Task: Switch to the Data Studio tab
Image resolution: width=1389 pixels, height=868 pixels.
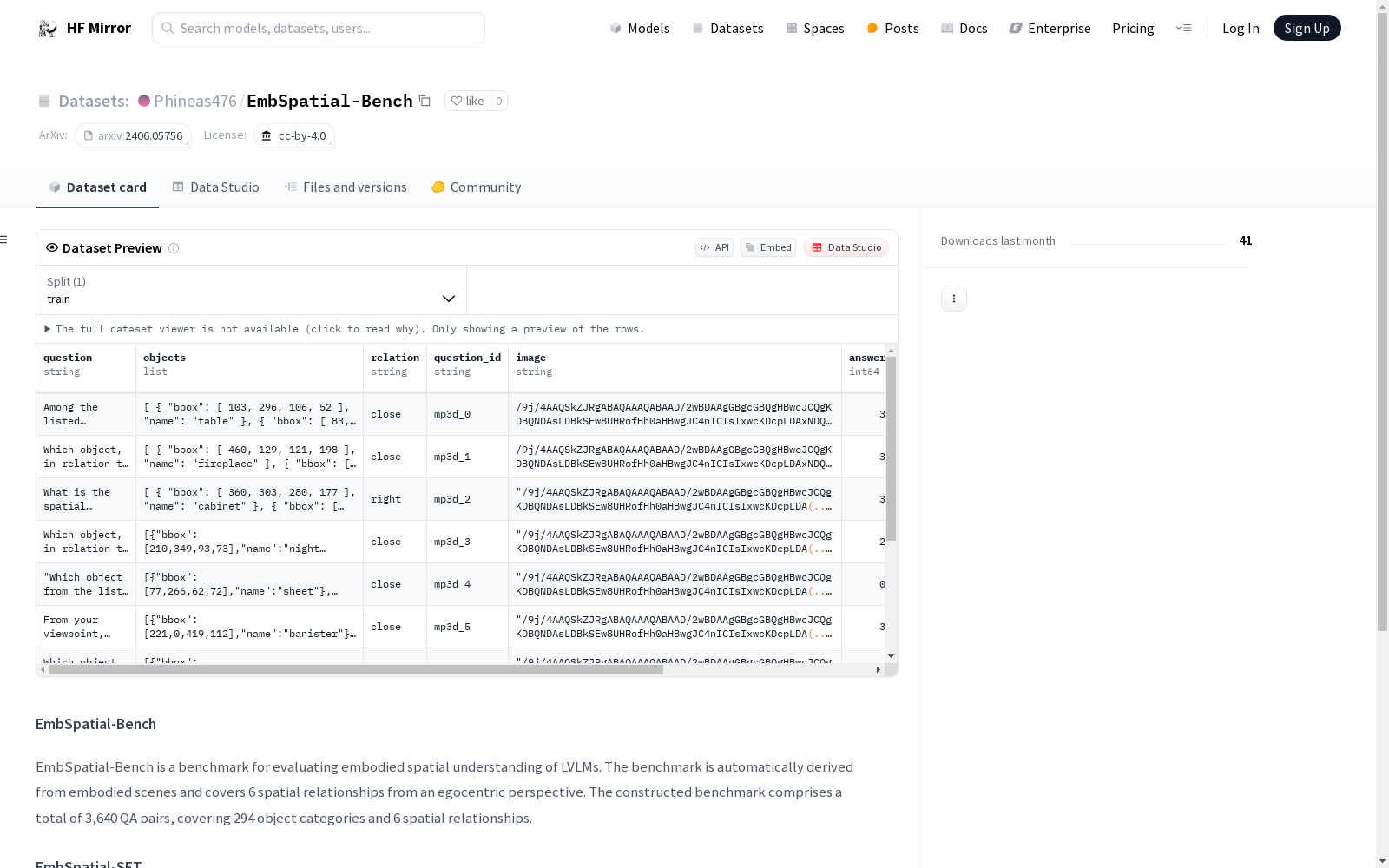Action: click(x=215, y=187)
